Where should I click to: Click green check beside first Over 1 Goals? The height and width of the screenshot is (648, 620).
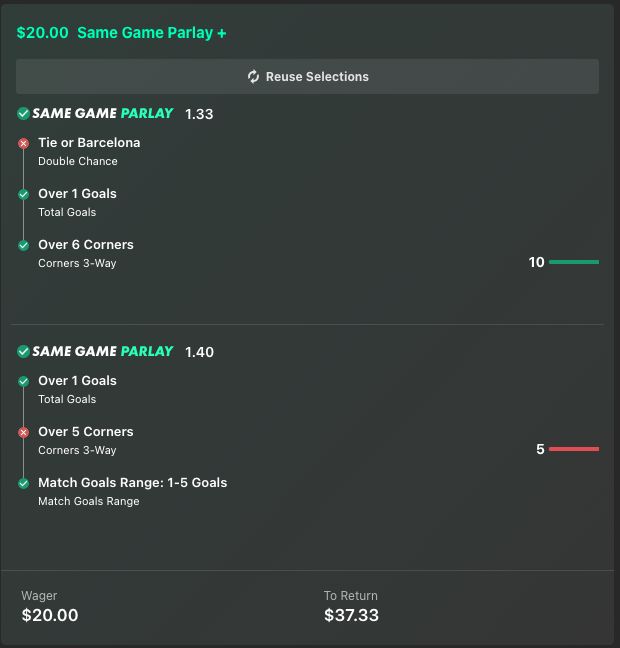coord(24,195)
